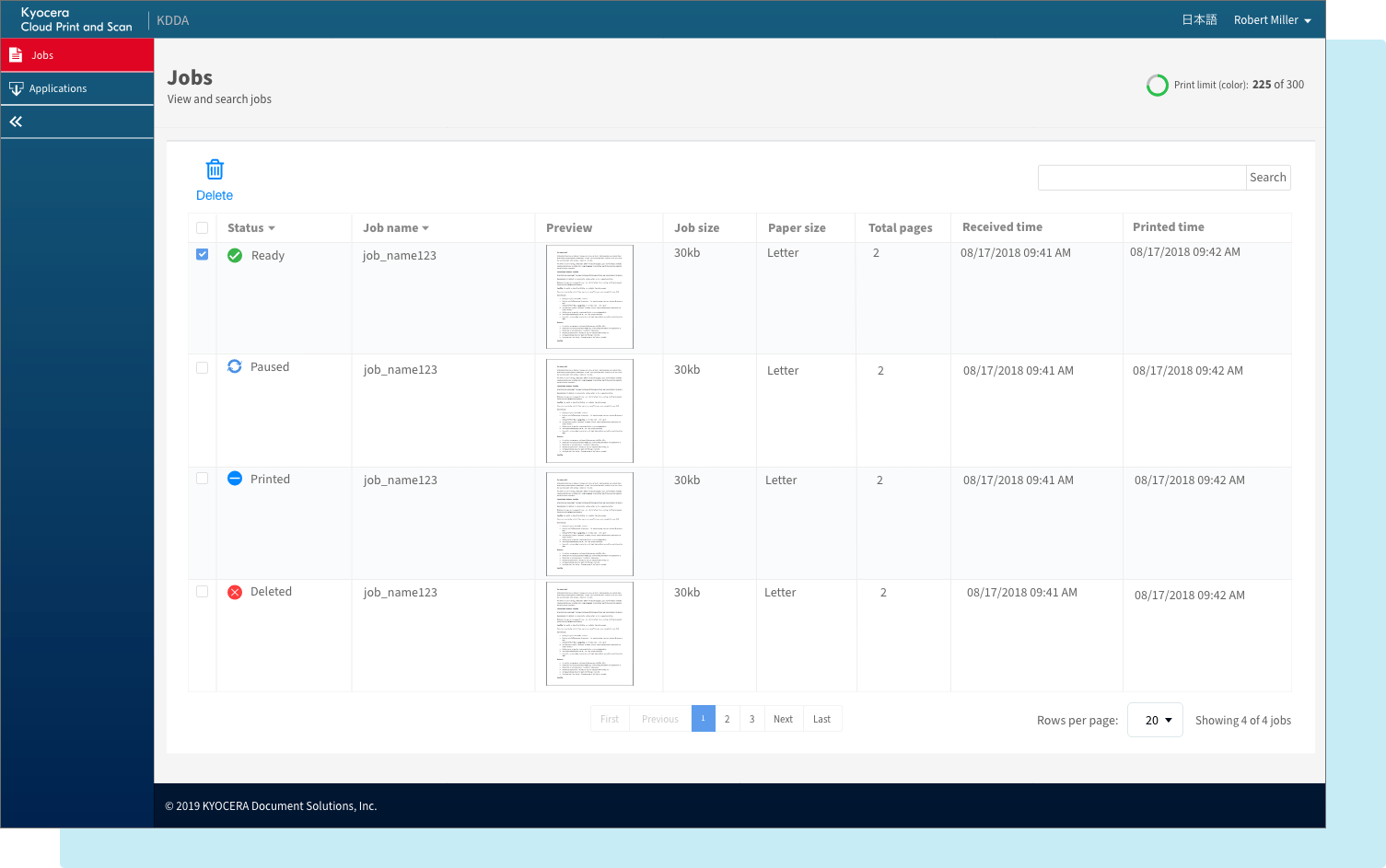
Task: Click the Preview column header
Action: point(569,228)
